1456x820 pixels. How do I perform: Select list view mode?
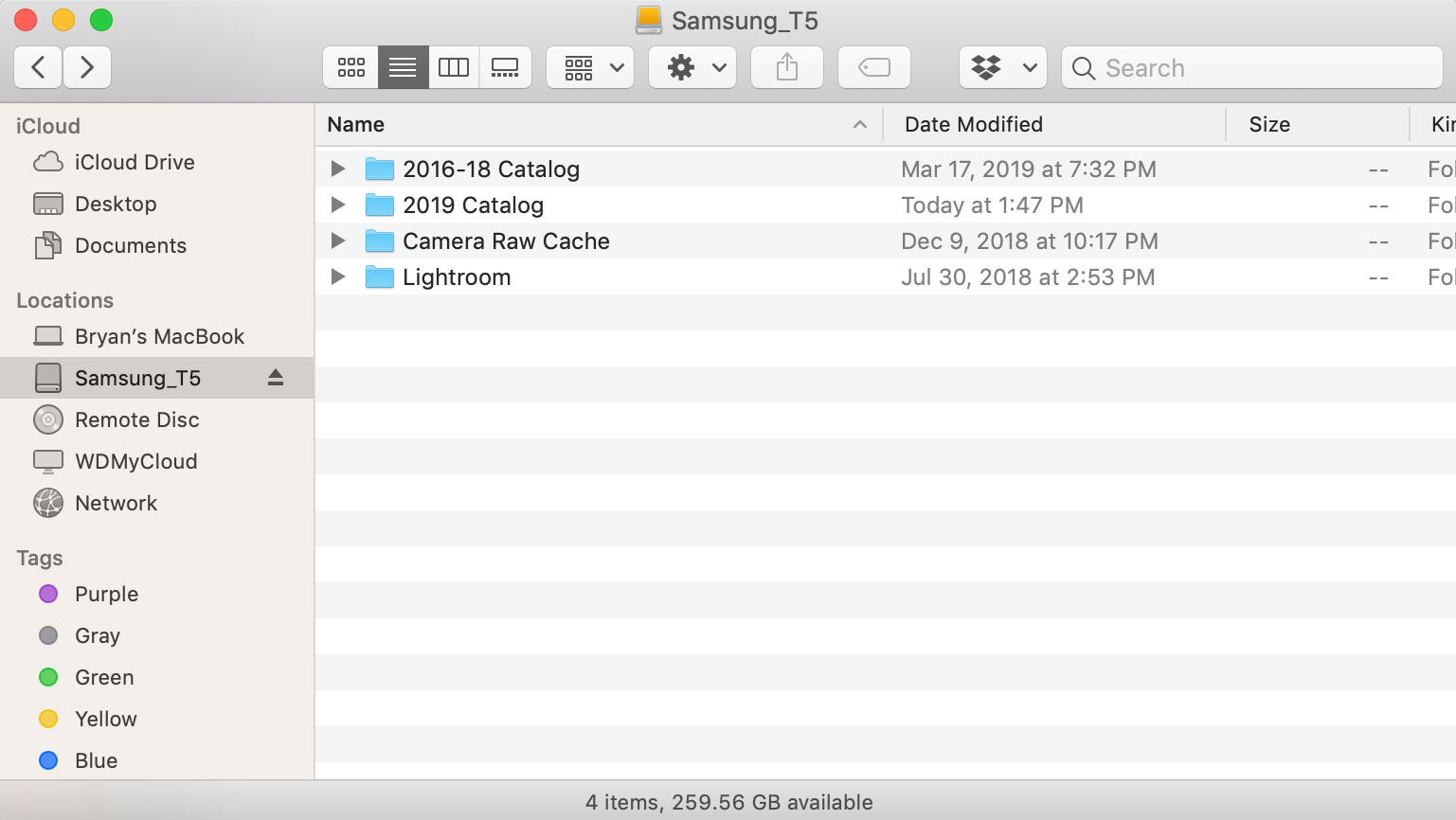[x=403, y=67]
